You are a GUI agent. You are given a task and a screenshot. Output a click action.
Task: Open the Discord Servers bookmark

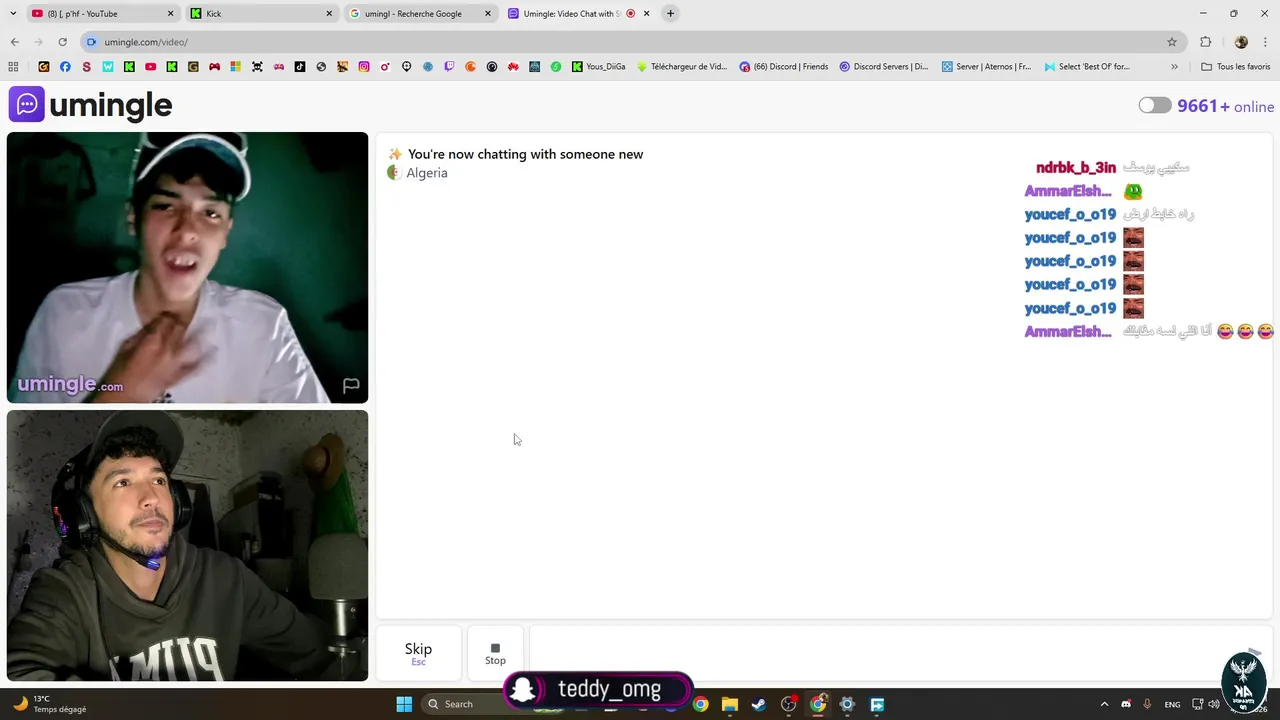(x=884, y=67)
